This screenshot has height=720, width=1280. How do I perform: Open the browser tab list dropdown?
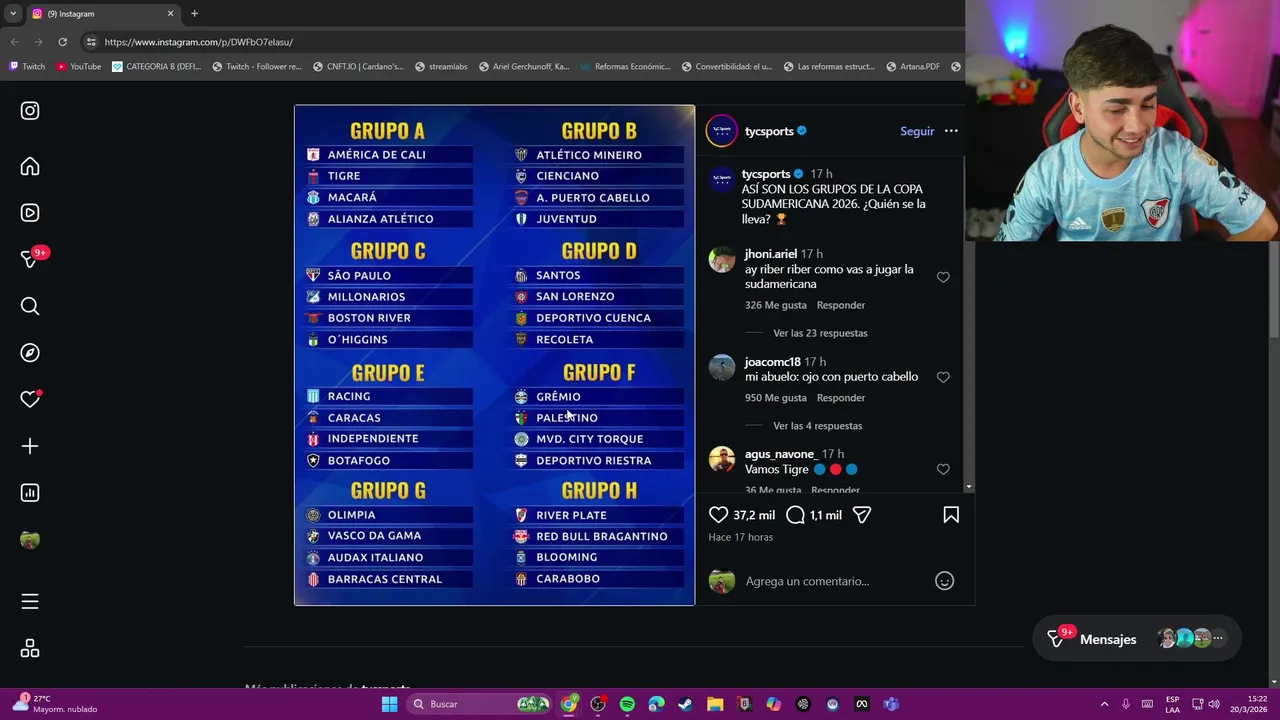pos(12,13)
